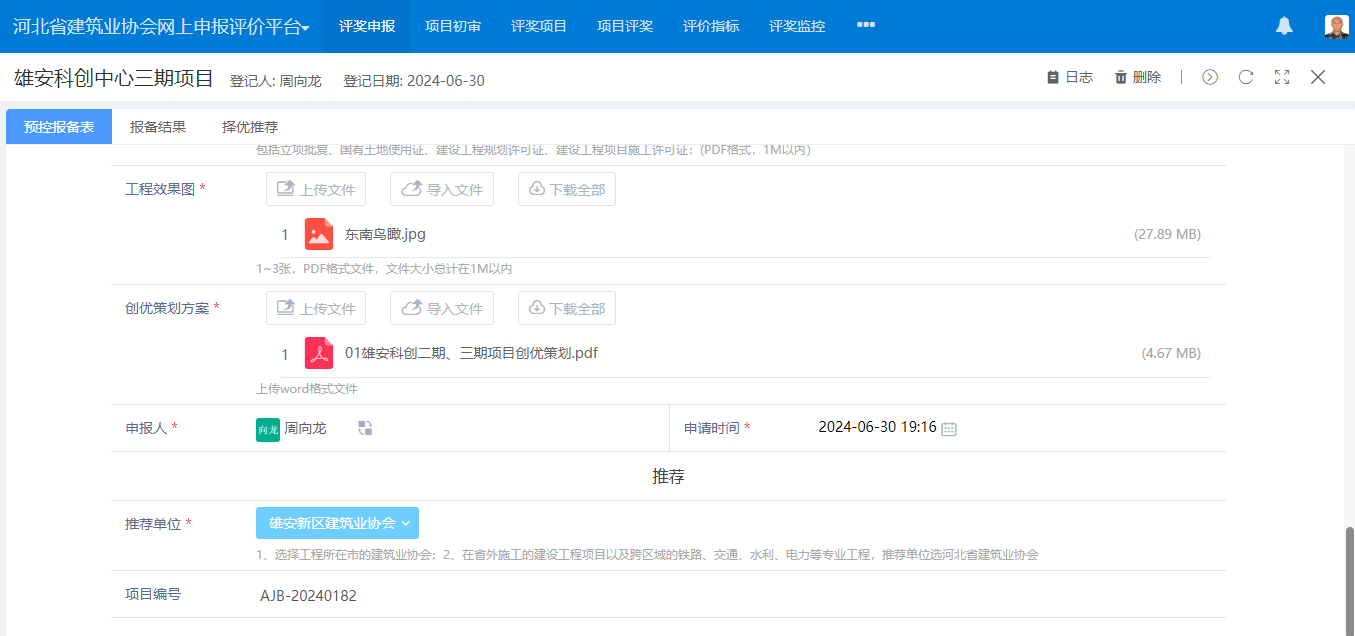Click the notification bell icon

(x=1284, y=26)
